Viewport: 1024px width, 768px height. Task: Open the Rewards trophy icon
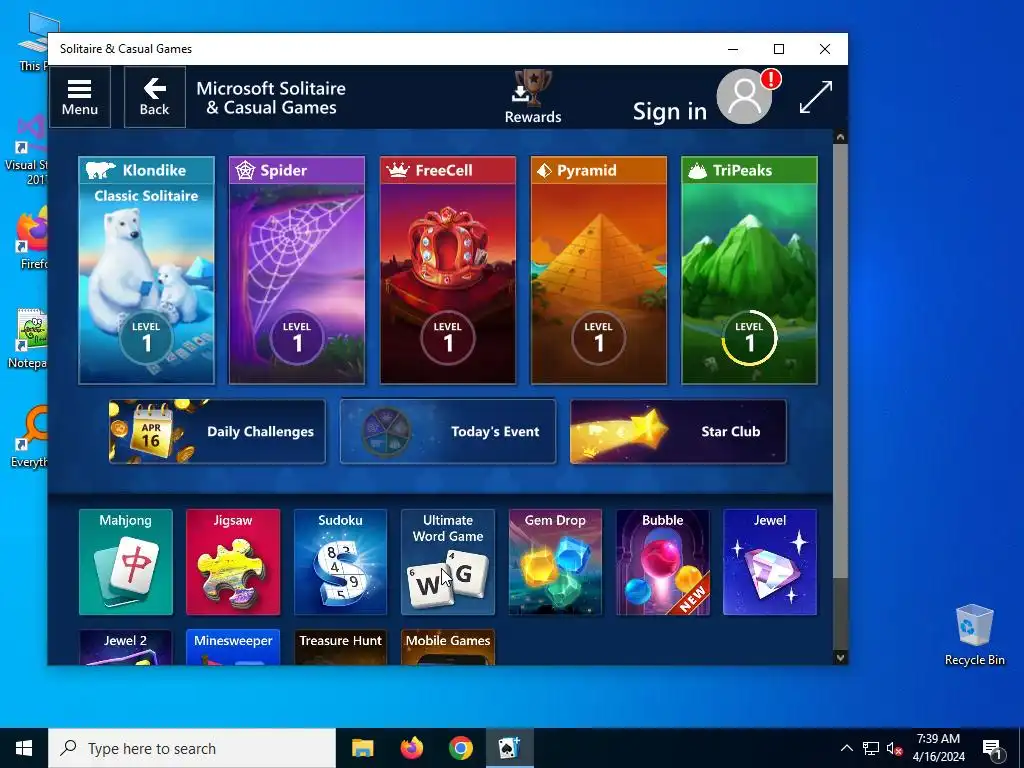533,97
